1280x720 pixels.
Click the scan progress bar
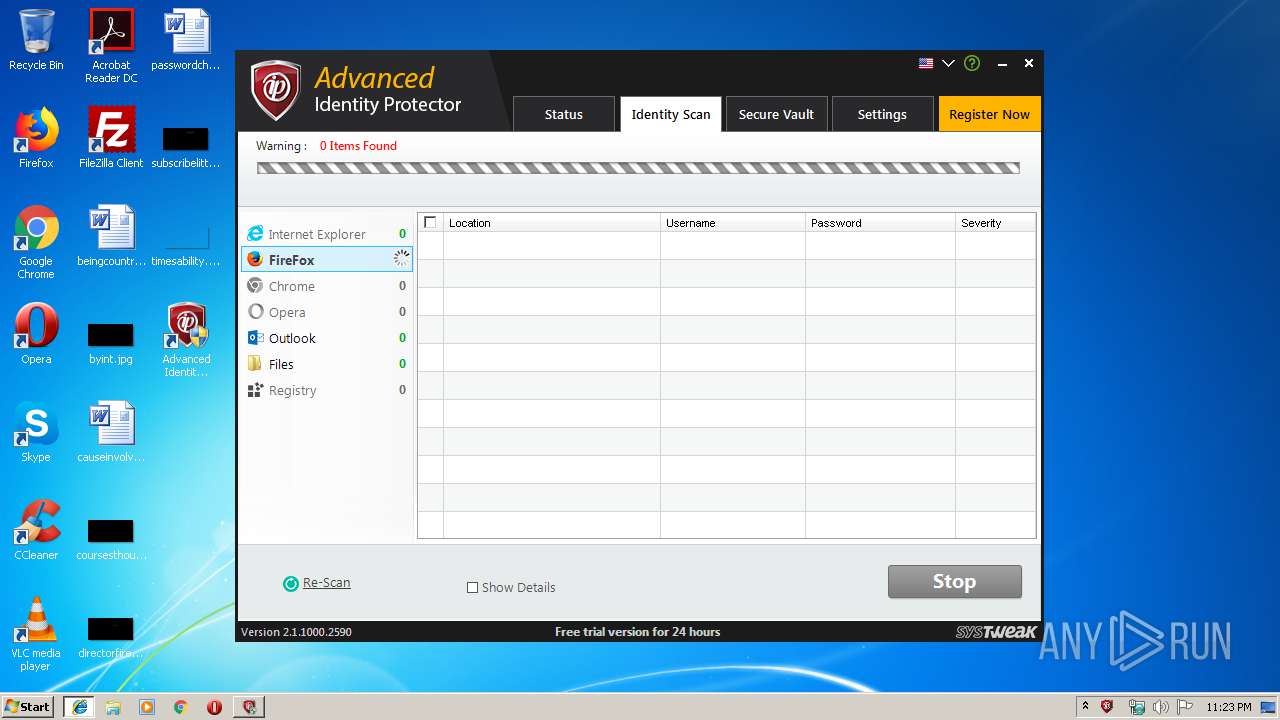coord(638,168)
